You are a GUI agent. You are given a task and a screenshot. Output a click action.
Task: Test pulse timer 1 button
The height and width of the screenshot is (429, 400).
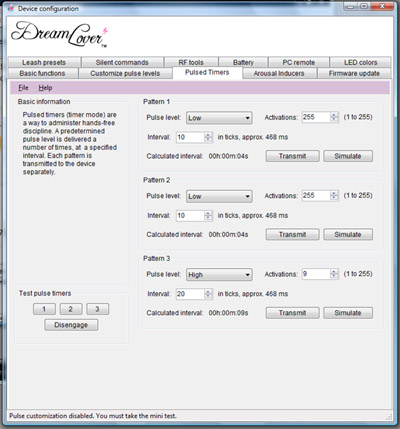coord(44,309)
